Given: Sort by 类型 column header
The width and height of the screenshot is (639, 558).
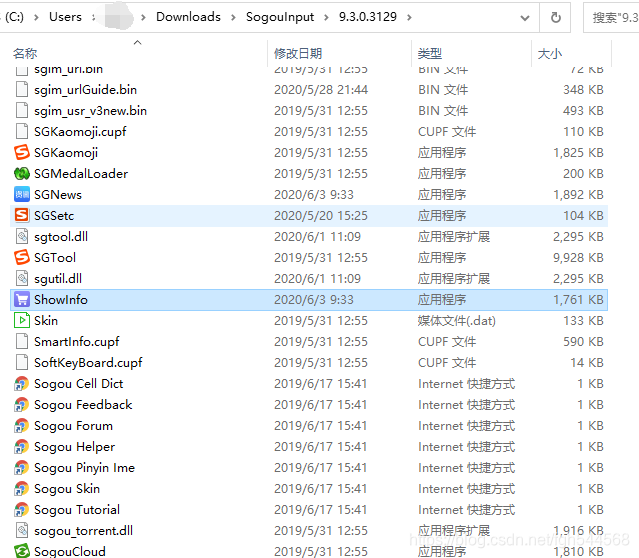Looking at the screenshot, I should (x=430, y=53).
